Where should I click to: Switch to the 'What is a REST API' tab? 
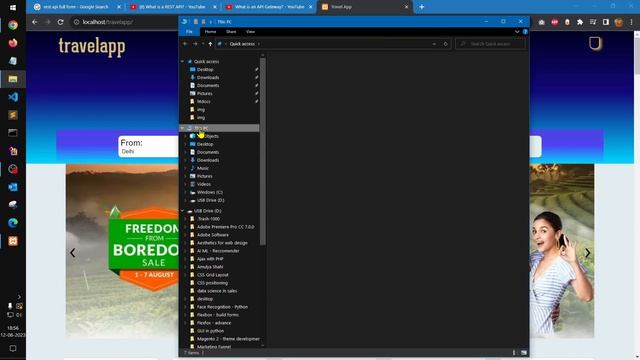[x=174, y=7]
